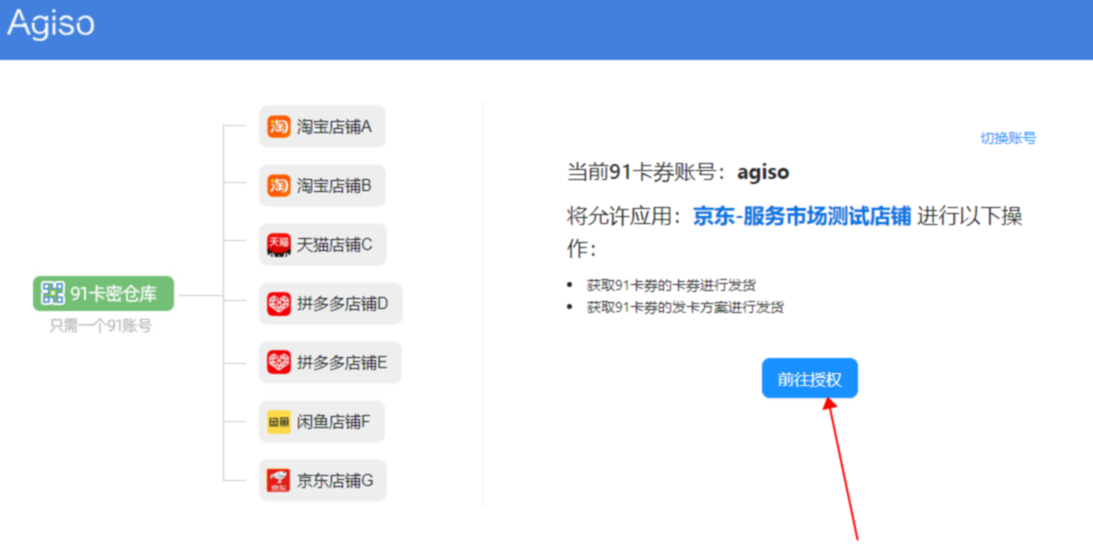Select the 拼多多店铺D label text

(342, 304)
